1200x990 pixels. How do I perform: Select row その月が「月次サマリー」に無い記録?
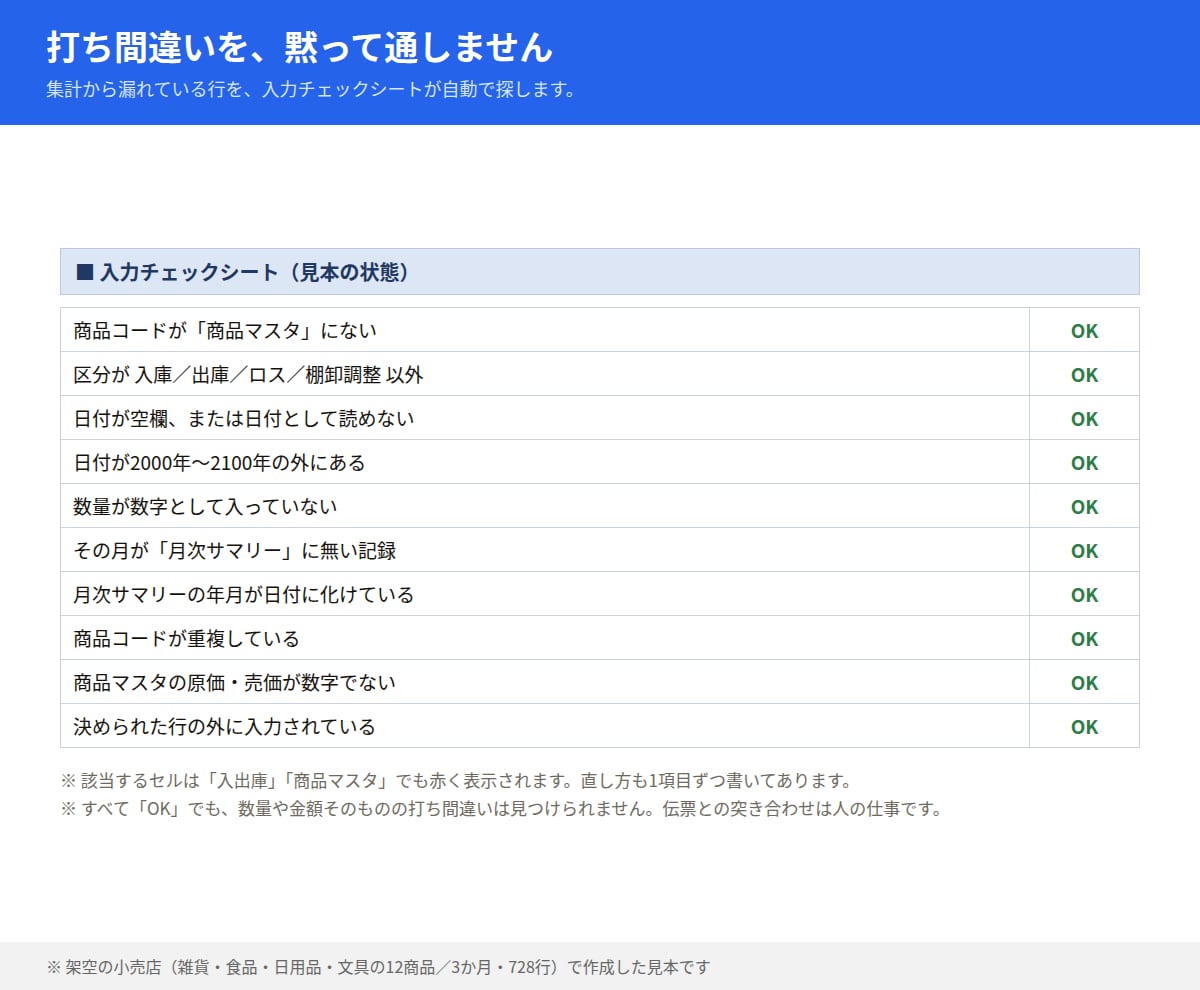[x=600, y=550]
